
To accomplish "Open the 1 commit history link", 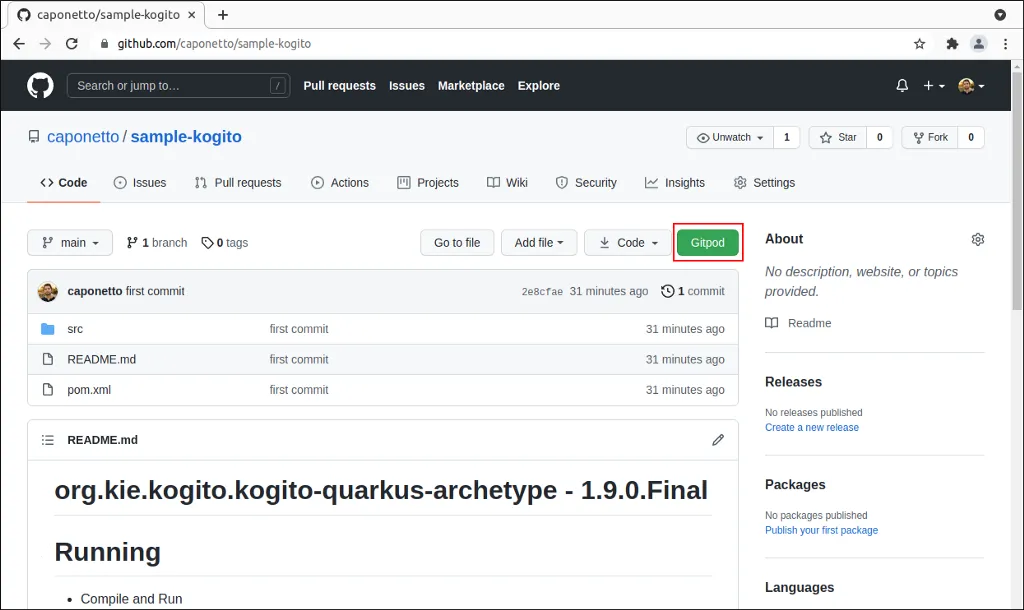I will pos(693,291).
